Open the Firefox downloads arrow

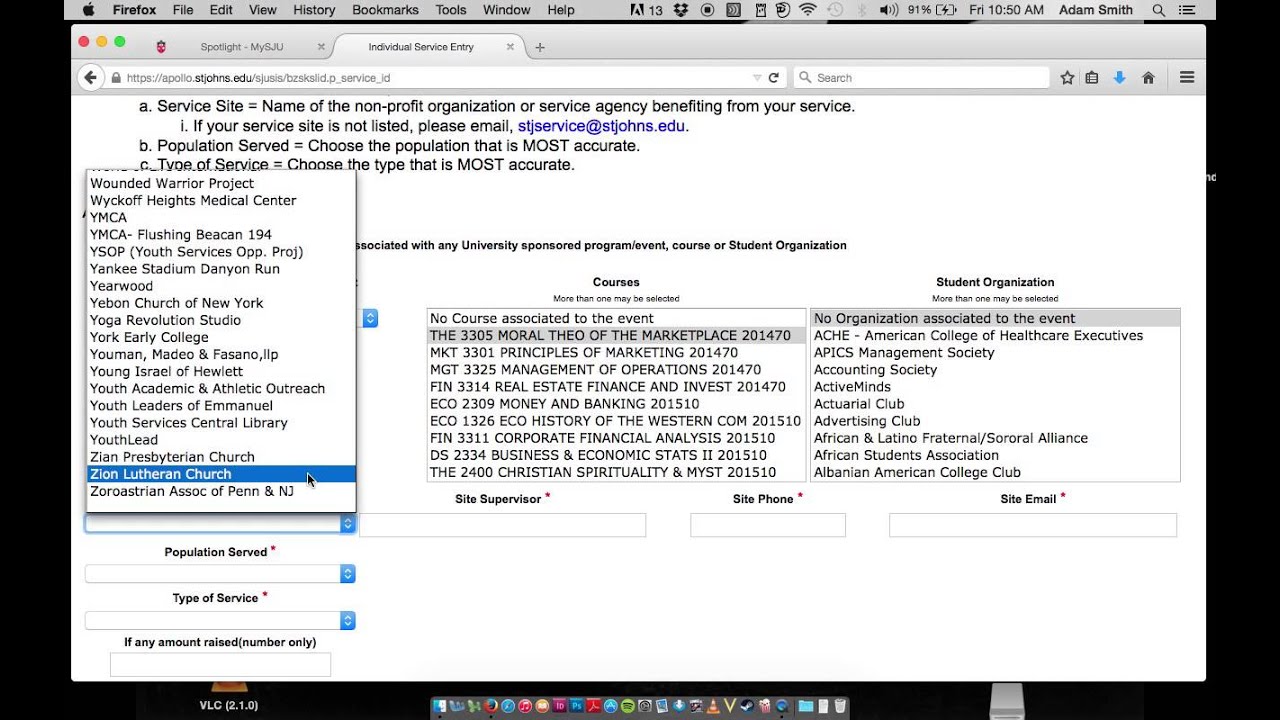(1120, 77)
